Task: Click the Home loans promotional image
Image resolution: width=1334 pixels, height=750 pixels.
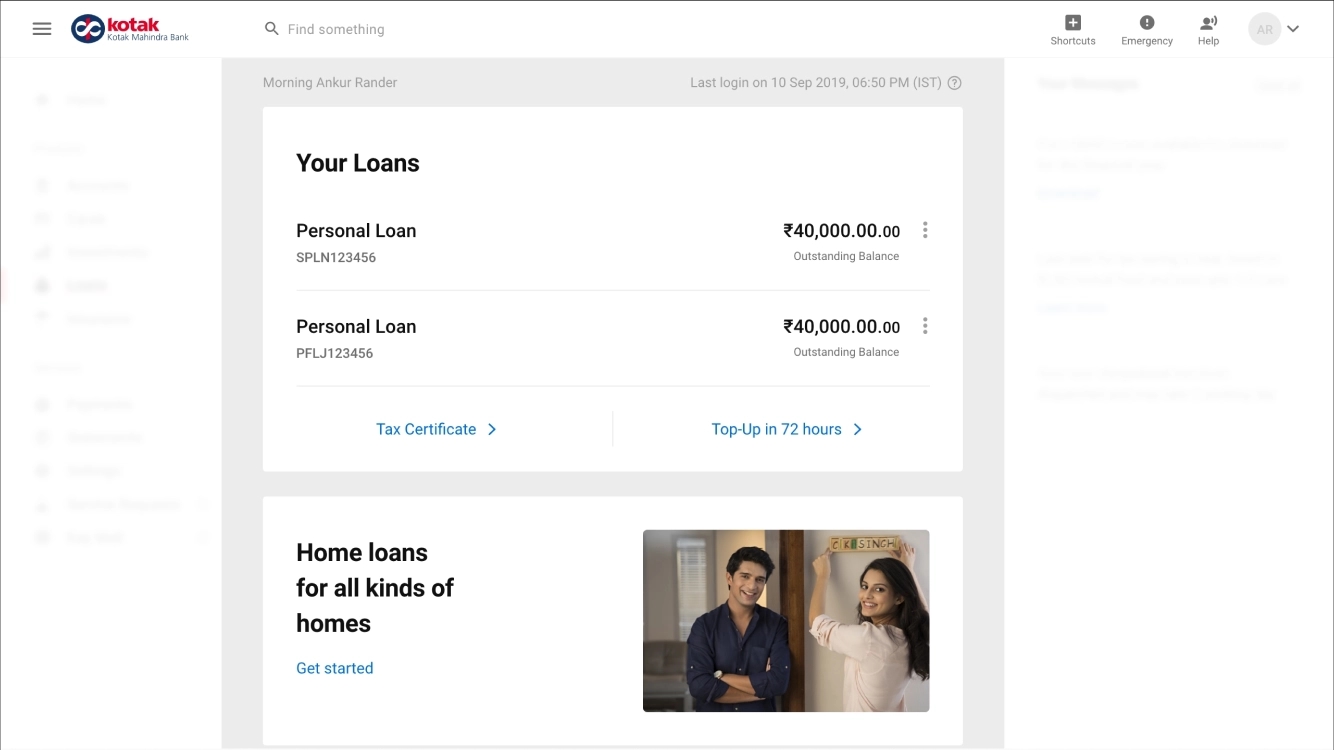Action: point(786,620)
